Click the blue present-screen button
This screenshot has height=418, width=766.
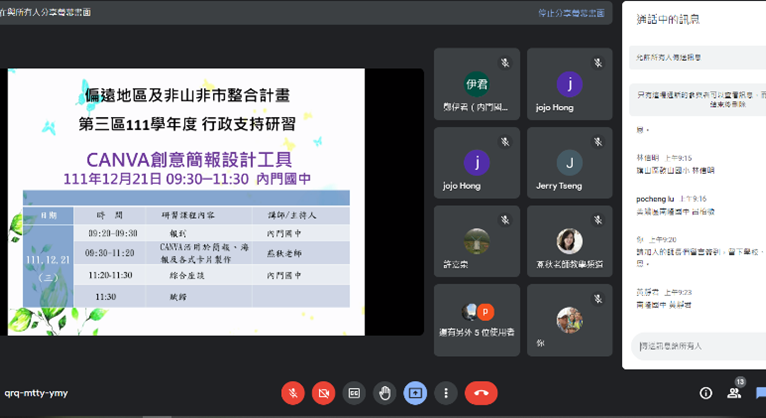415,393
